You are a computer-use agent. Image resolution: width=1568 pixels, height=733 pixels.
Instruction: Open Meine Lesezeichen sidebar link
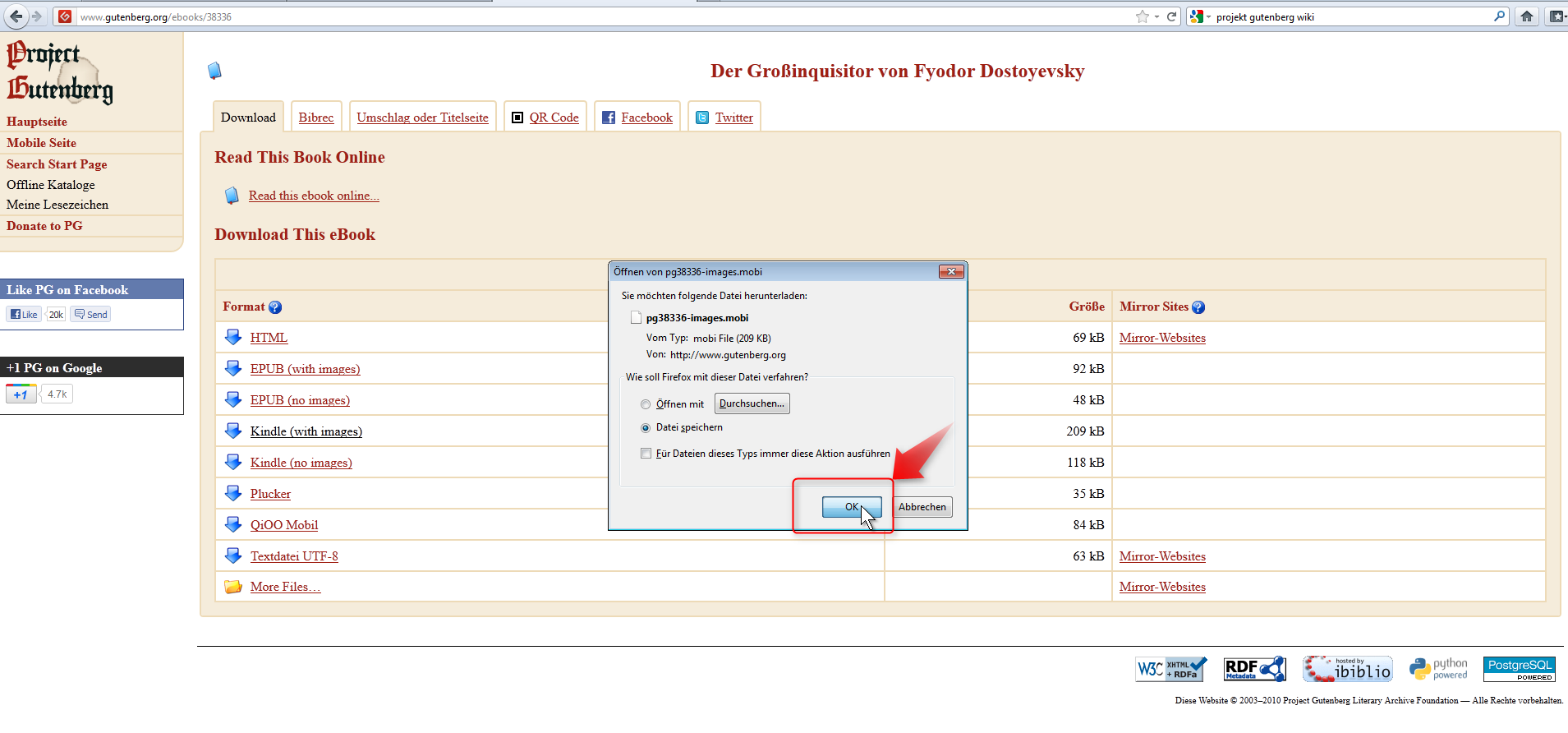click(x=57, y=205)
